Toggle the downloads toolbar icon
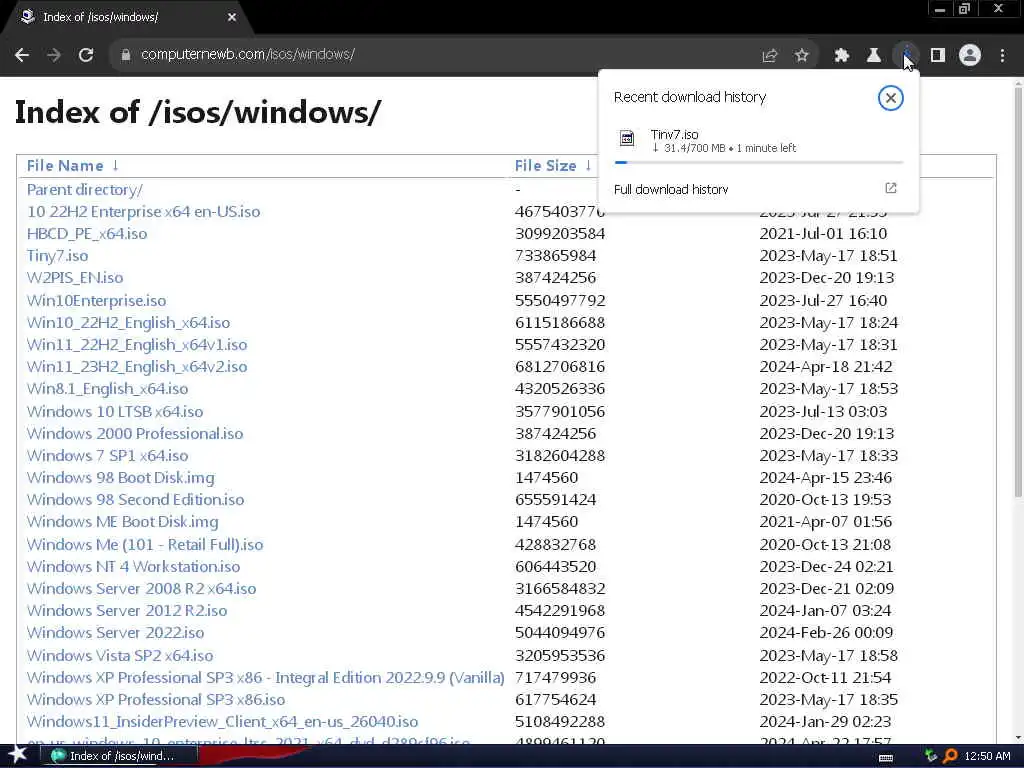Viewport: 1024px width, 768px height. pos(906,56)
